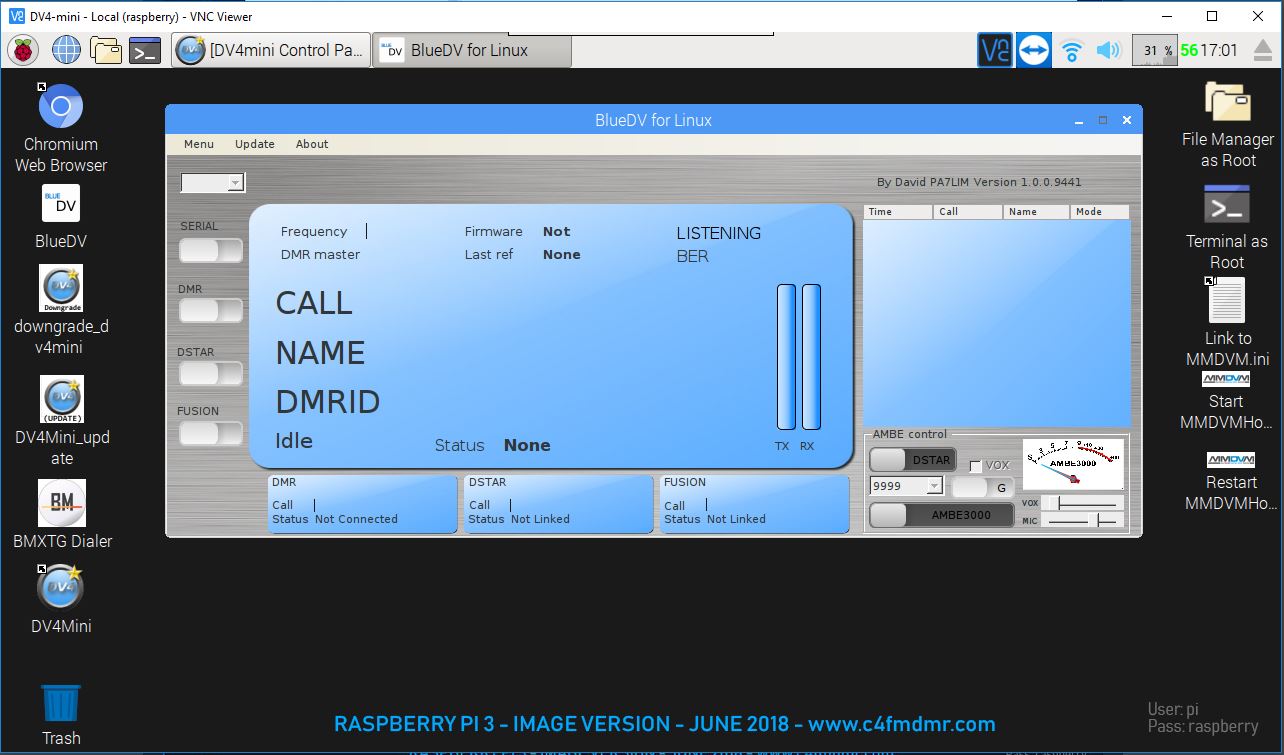This screenshot has width=1284, height=755.
Task: Open the About menu in BlueDV
Action: (x=312, y=144)
